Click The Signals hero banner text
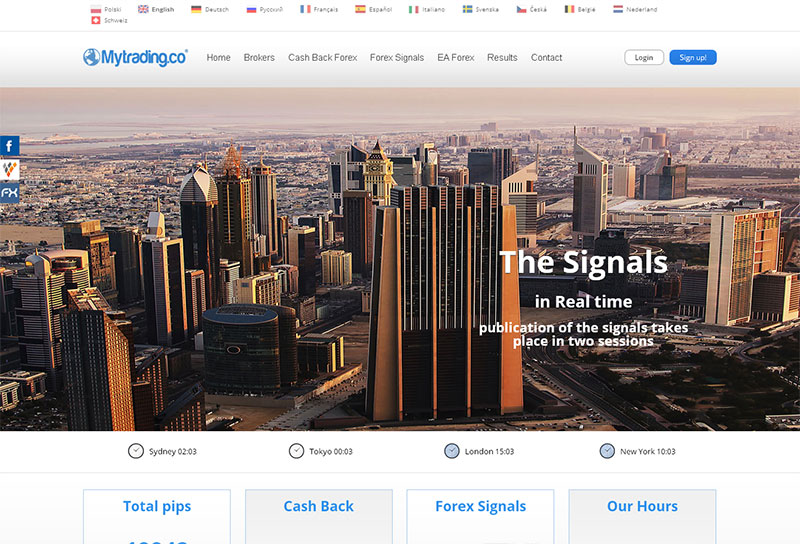Screen dimensions: 800x544 tap(583, 262)
